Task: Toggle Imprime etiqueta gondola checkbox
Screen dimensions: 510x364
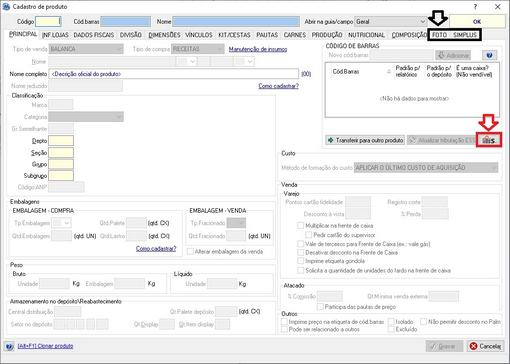Action: [300, 261]
